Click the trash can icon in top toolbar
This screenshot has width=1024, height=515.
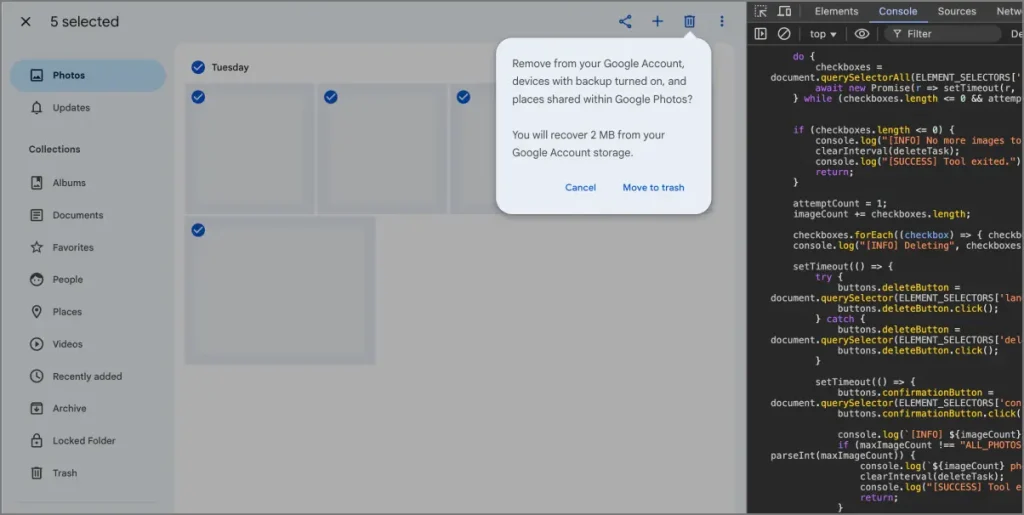[689, 22]
